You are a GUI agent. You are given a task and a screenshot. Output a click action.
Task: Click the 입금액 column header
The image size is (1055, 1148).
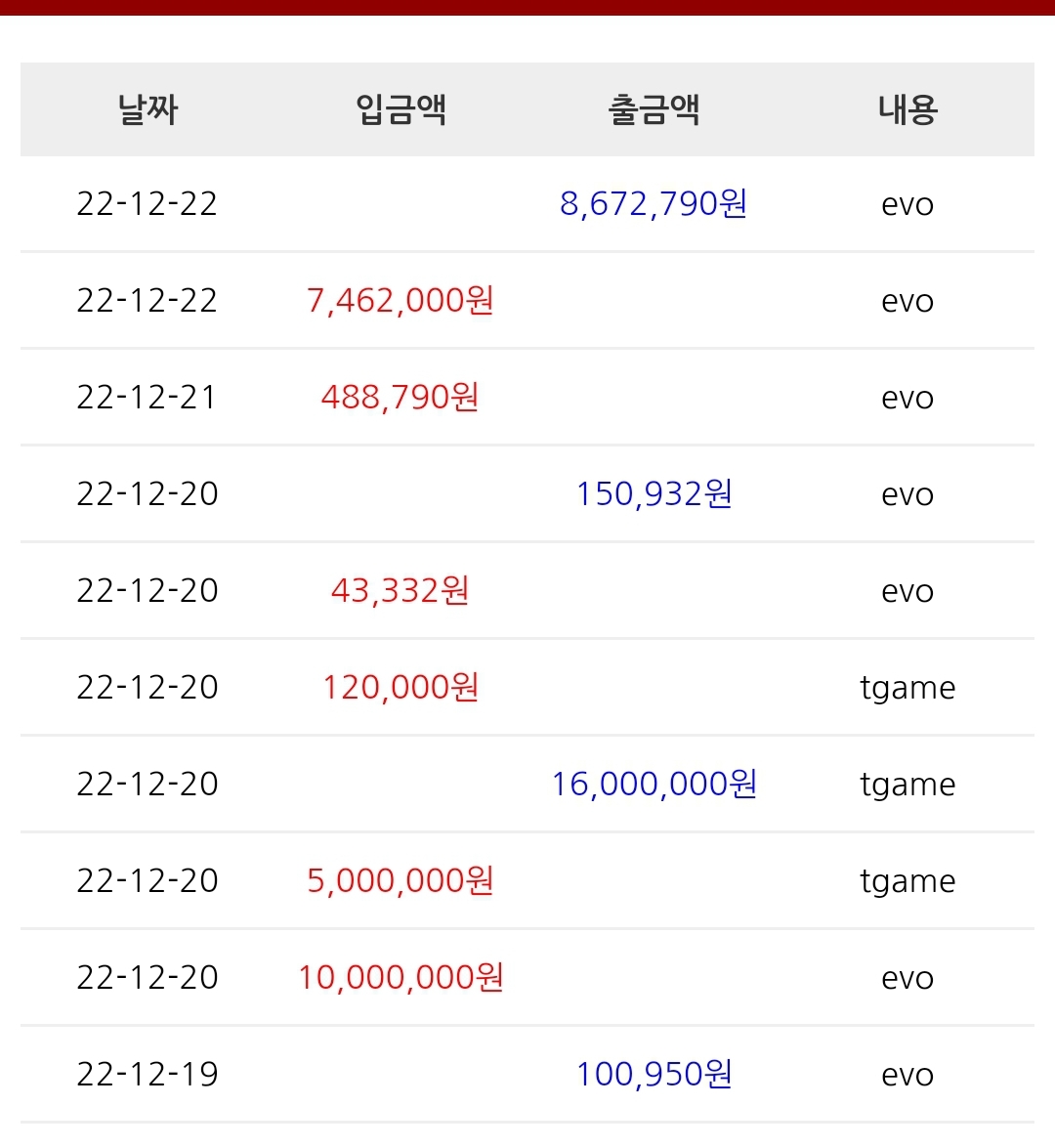pyautogui.click(x=401, y=109)
